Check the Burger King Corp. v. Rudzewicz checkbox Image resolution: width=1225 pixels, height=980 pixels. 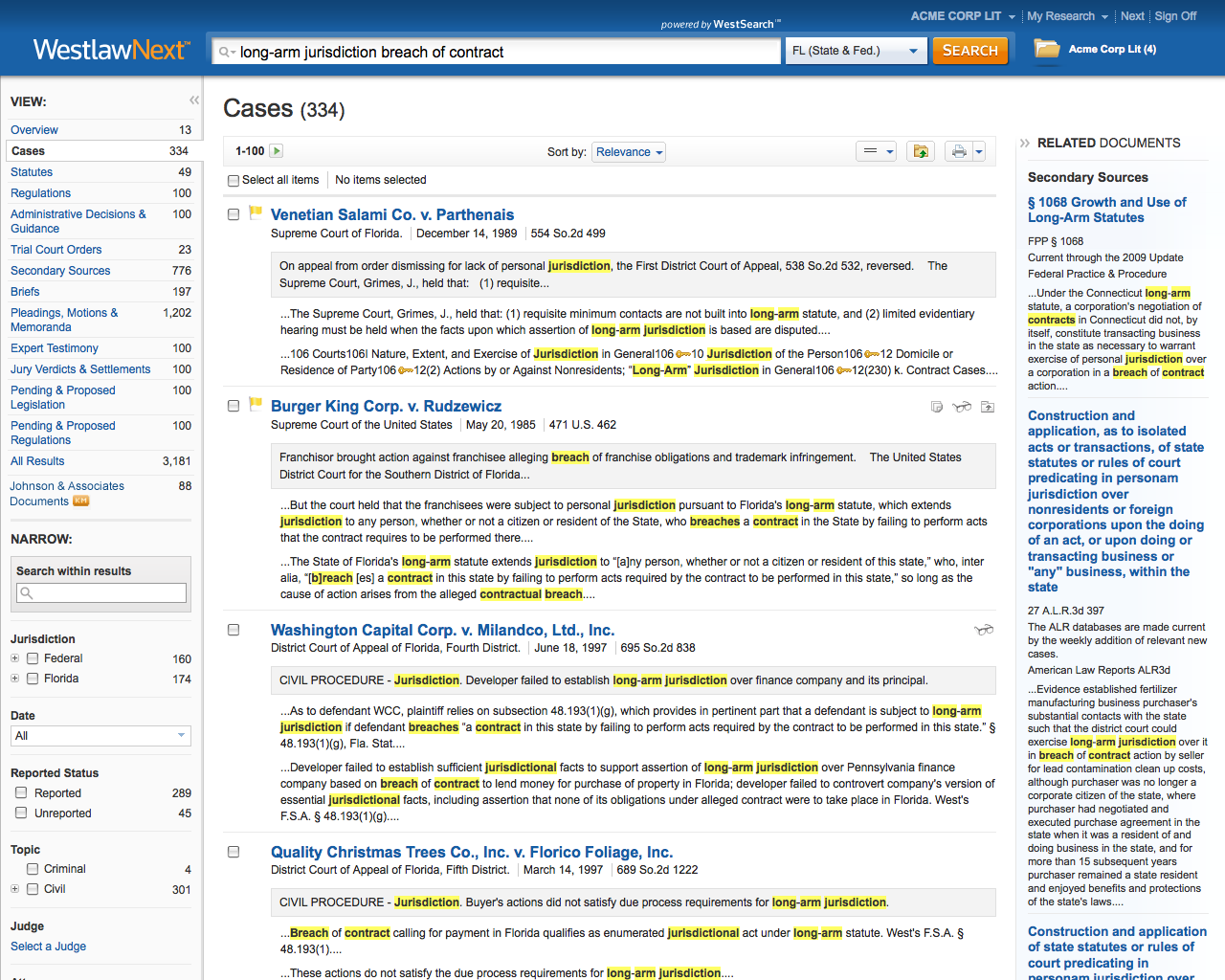tap(234, 406)
